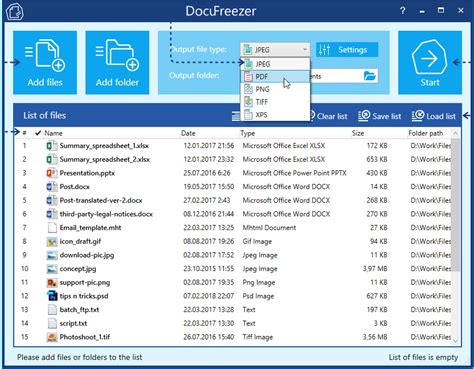
Task: Click type text Mhtml Document
Action: point(269,228)
